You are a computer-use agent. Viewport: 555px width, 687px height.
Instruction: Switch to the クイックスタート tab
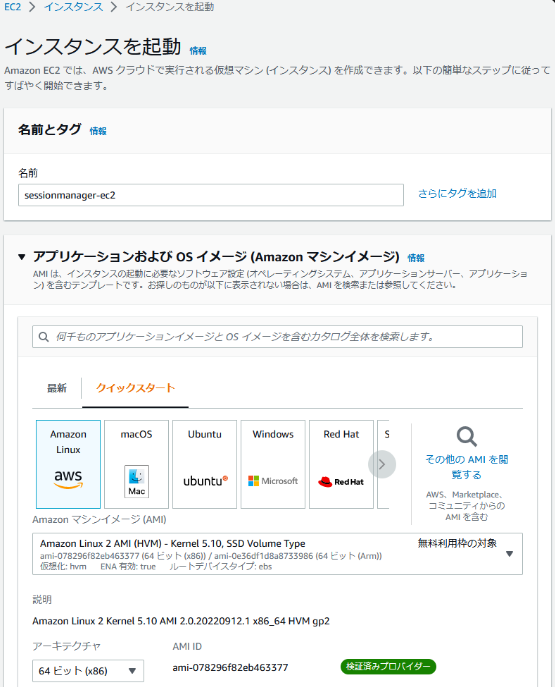[135, 388]
